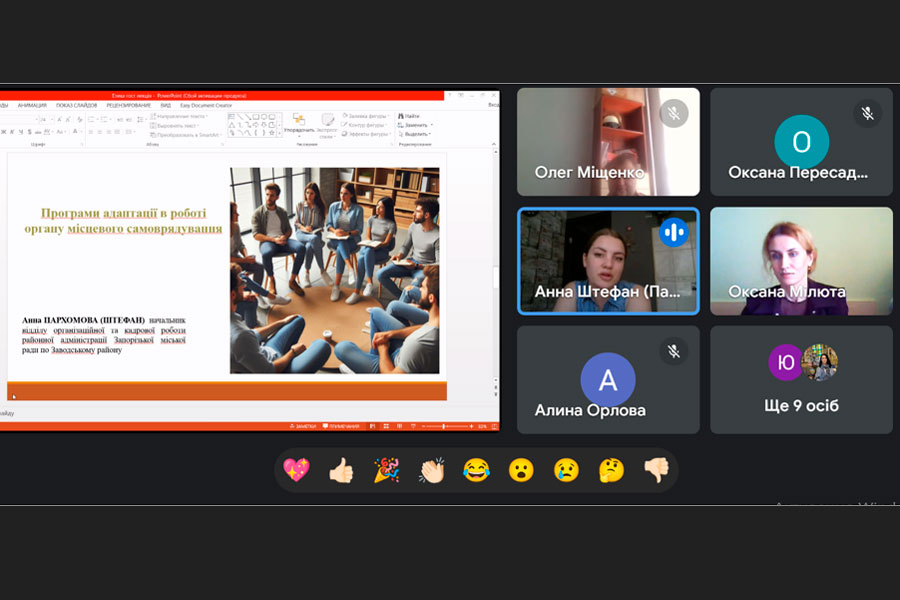Image resolution: width=900 pixels, height=600 pixels.
Task: Send the surprised face reaction
Action: 521,470
